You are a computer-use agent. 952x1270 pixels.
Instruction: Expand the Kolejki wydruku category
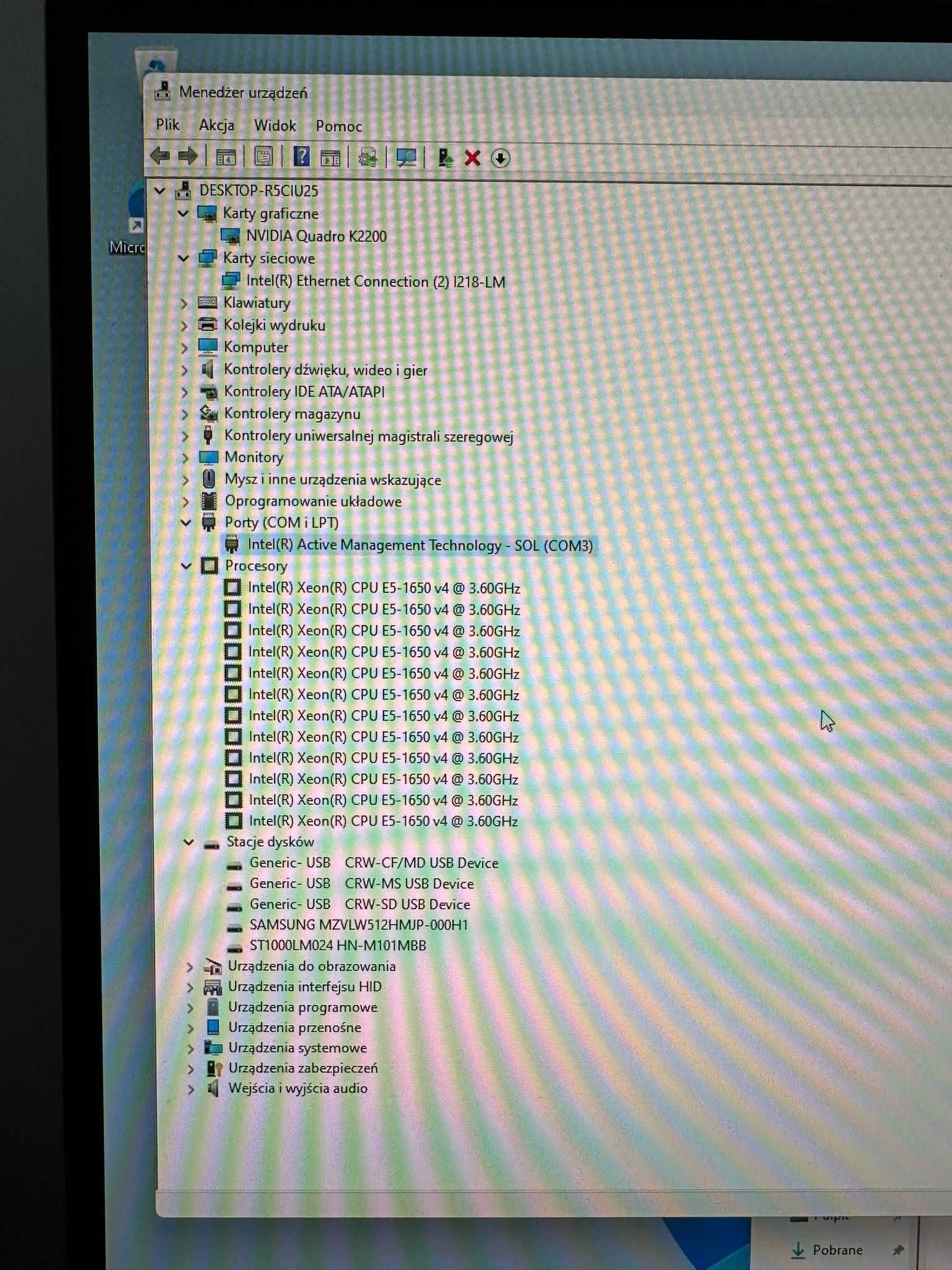point(184,325)
